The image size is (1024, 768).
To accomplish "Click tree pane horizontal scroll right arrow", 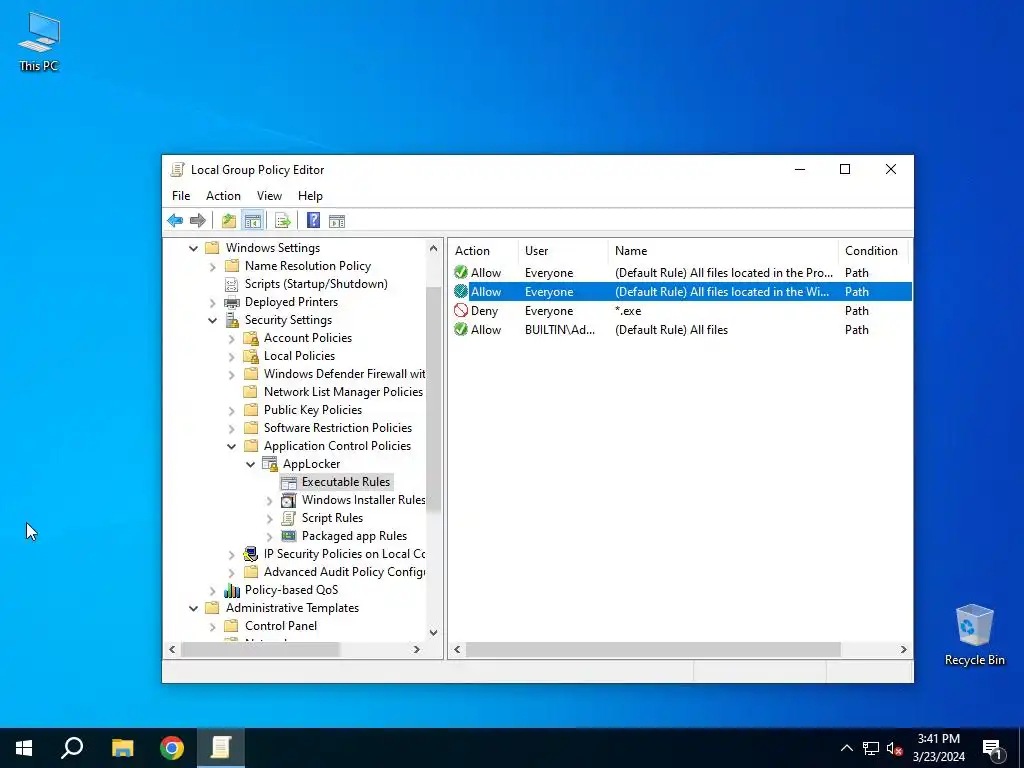I will click(x=417, y=649).
